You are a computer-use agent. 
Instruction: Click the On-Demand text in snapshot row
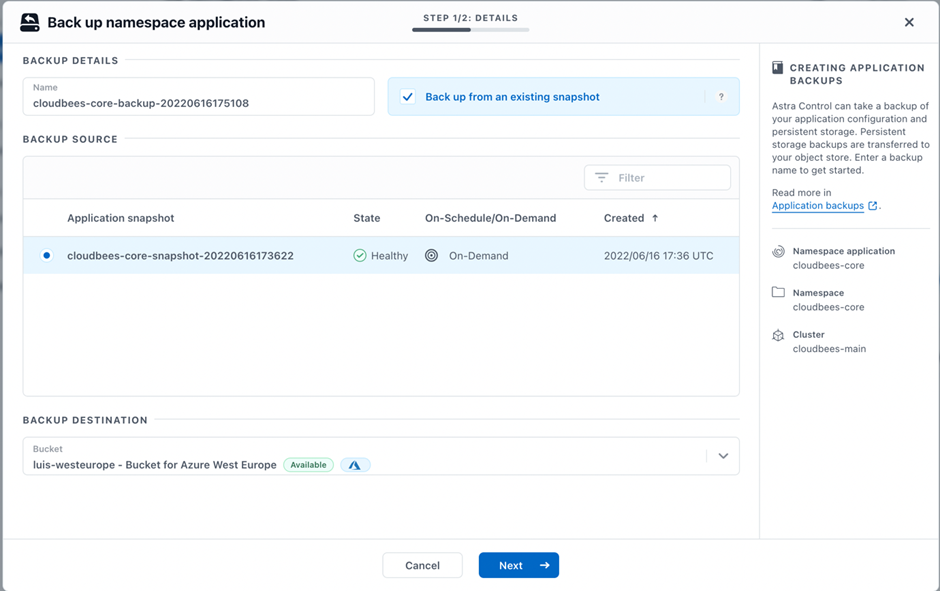coord(478,256)
